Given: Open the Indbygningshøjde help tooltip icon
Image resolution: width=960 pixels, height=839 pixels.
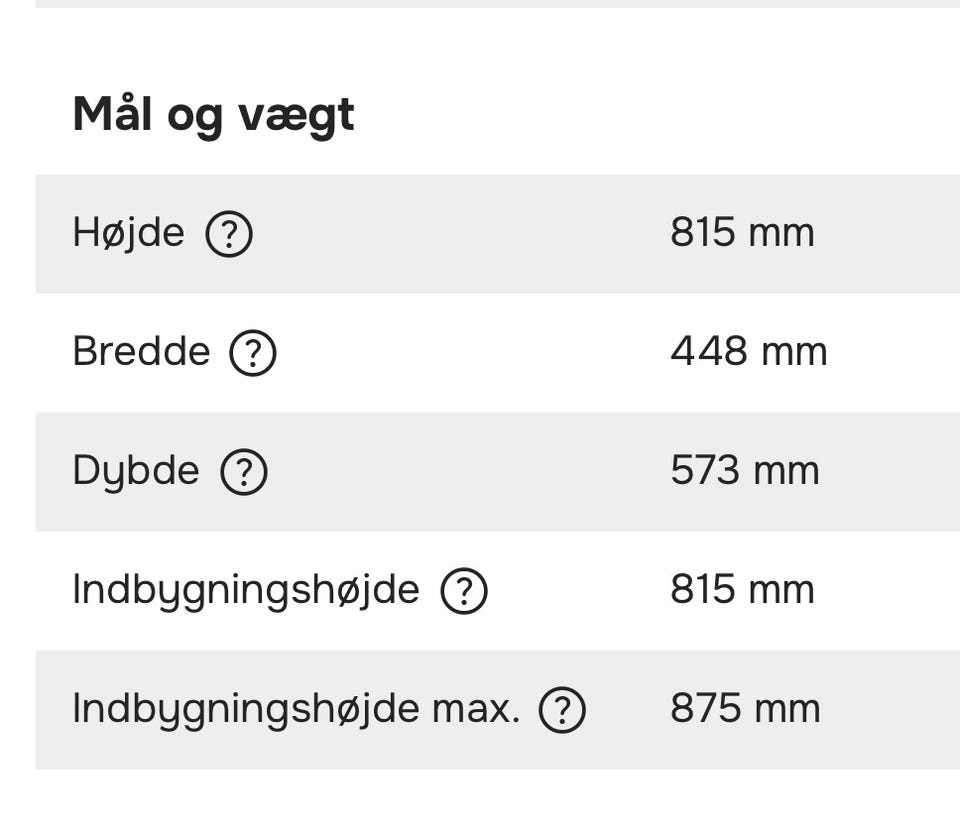Looking at the screenshot, I should [x=464, y=591].
